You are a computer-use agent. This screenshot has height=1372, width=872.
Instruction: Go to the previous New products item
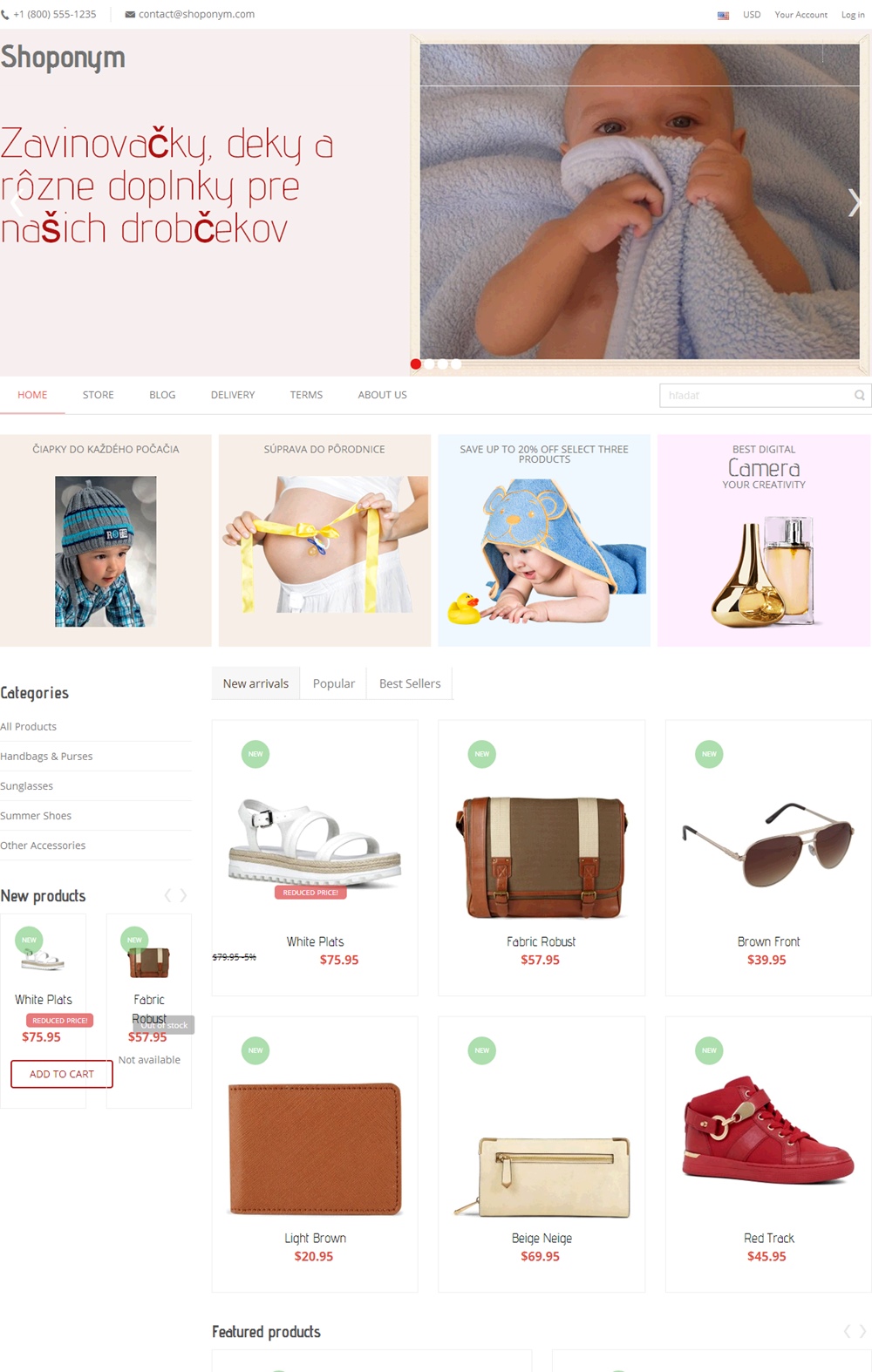167,895
